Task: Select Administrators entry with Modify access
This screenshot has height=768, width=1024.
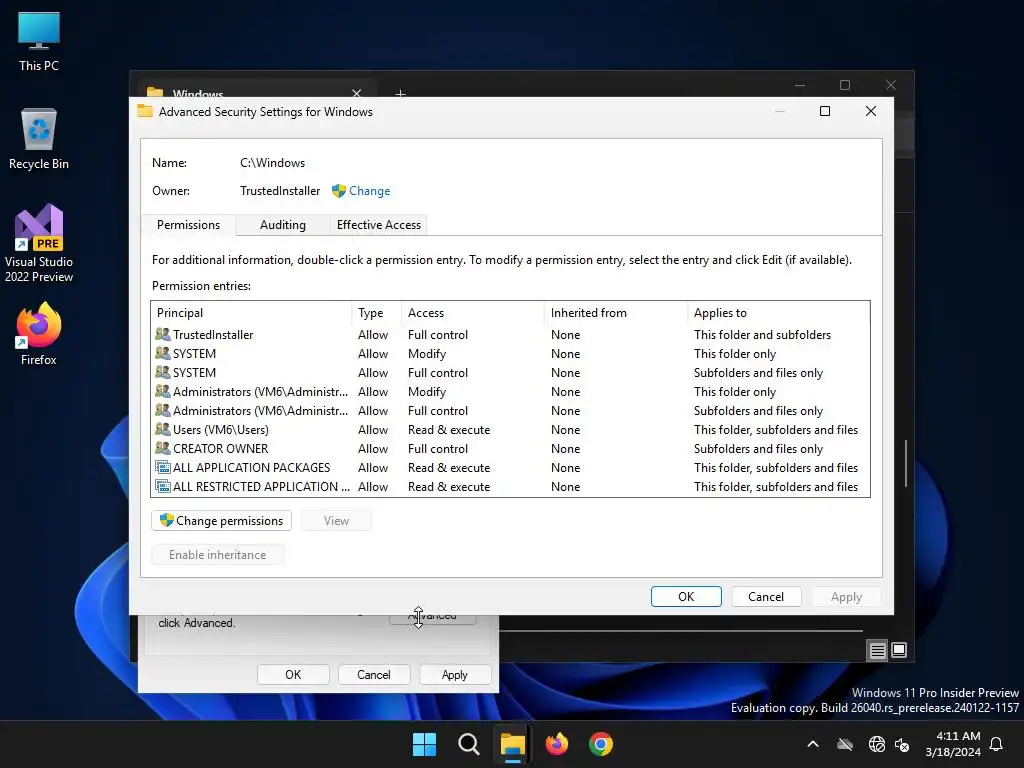Action: tap(510, 391)
